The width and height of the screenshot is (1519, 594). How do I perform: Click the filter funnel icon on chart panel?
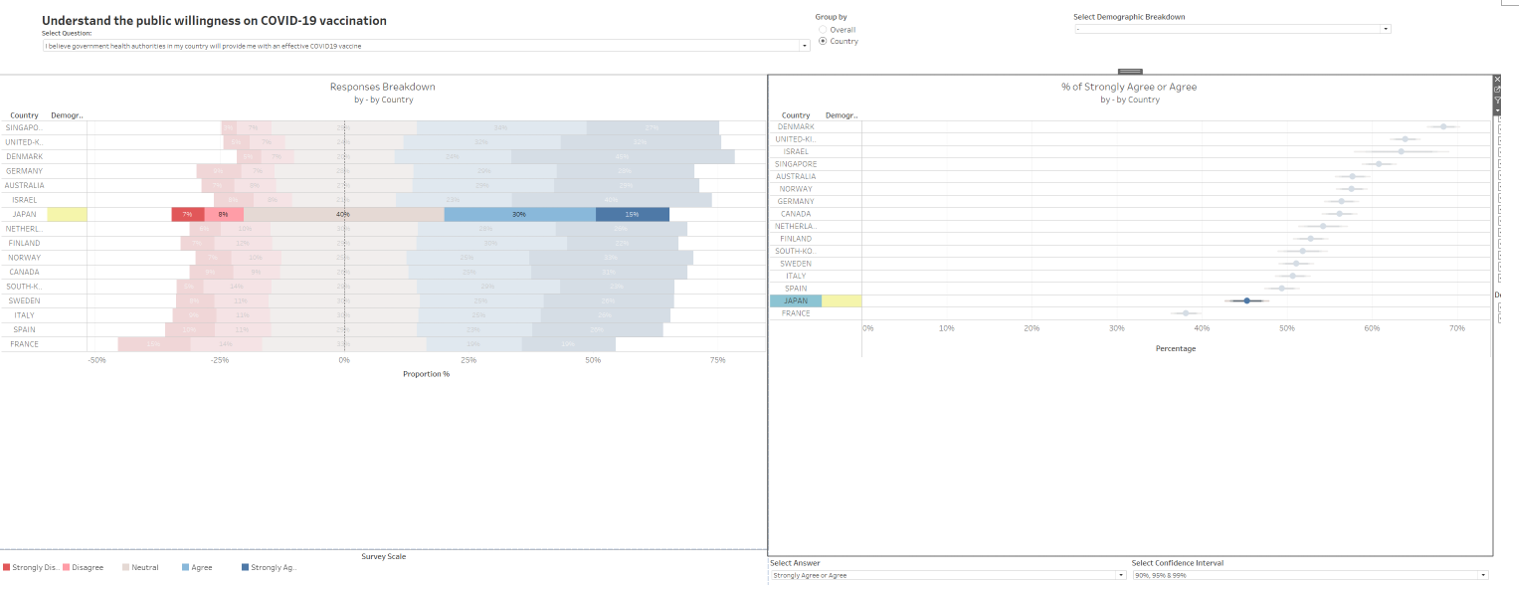1497,100
